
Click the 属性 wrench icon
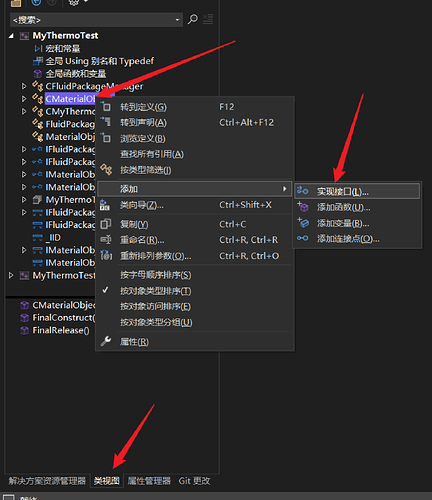[x=106, y=341]
